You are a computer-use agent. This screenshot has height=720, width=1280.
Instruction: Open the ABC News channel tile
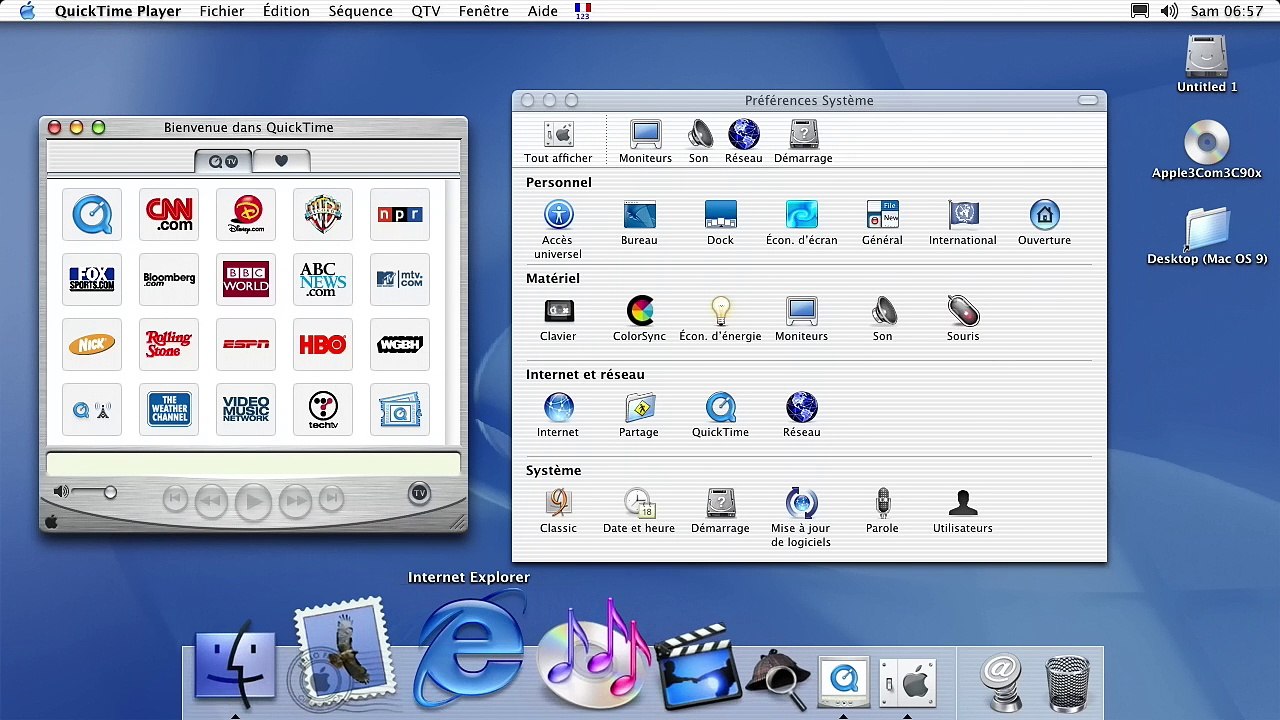[323, 279]
